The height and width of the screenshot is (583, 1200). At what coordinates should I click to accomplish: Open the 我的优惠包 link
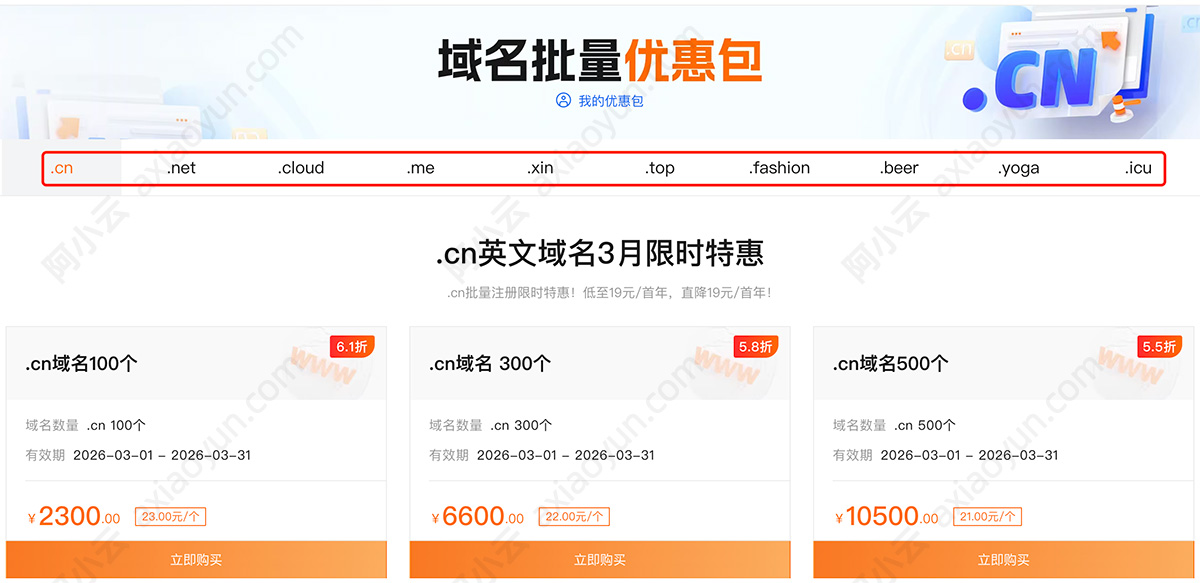tap(610, 101)
